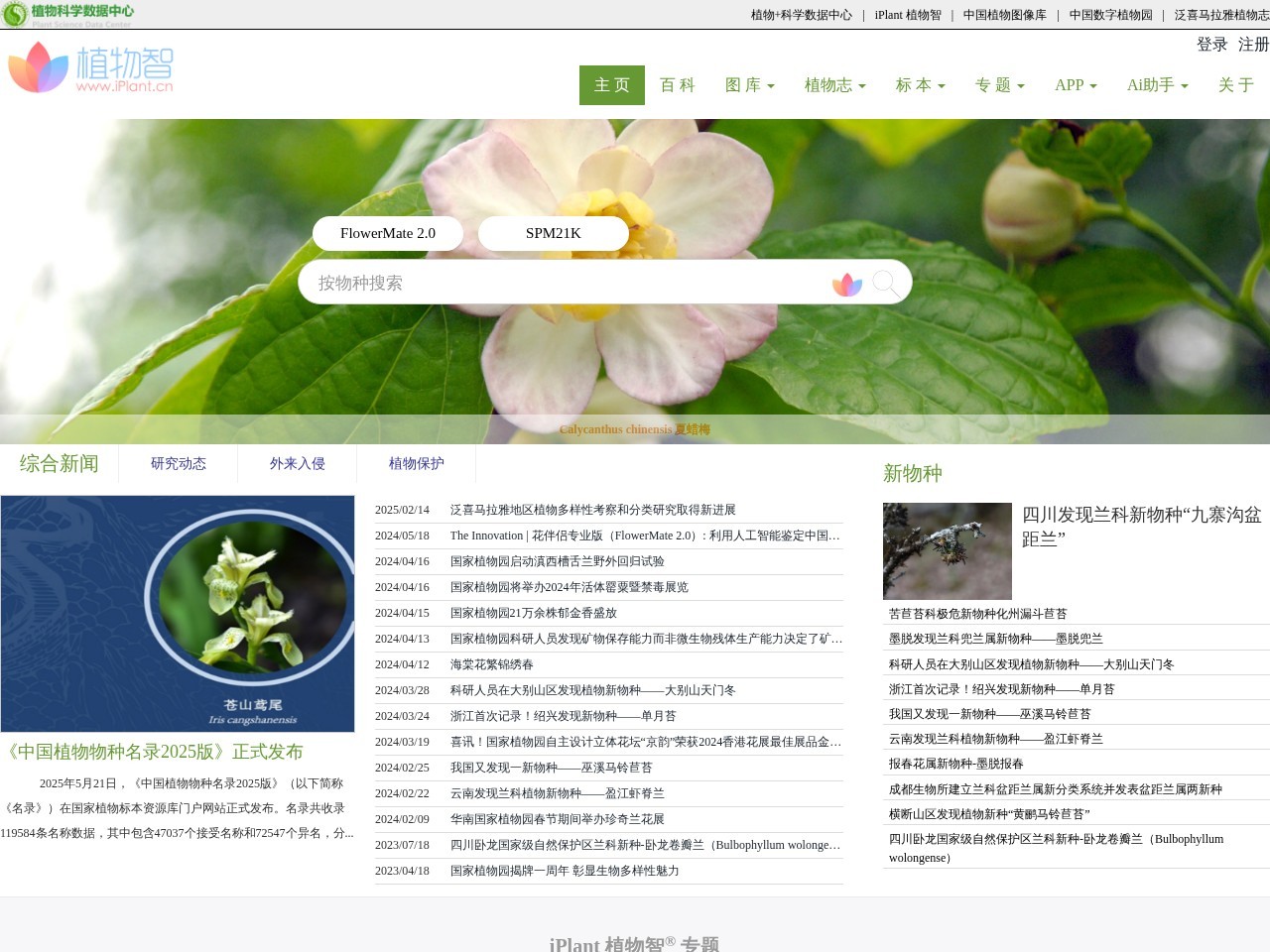Viewport: 1270px width, 952px height.
Task: Click the 登录 login link
Action: [x=1211, y=45]
